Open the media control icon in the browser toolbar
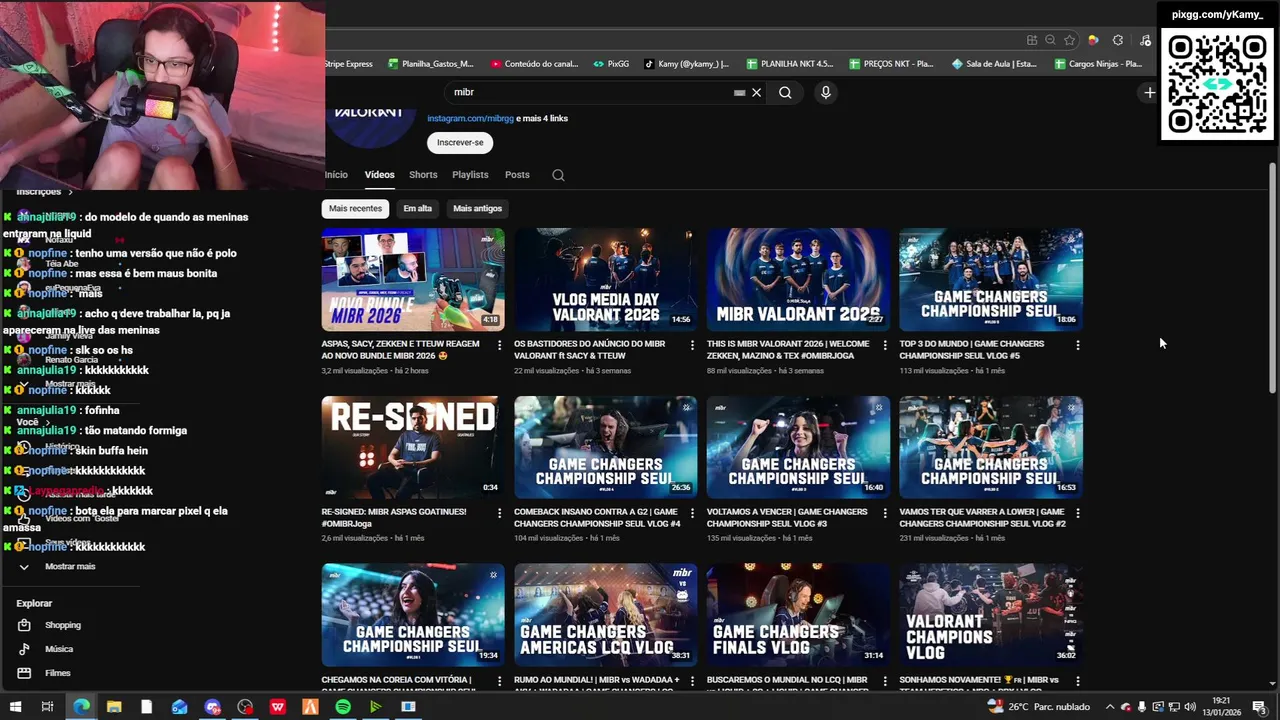 pyautogui.click(x=1145, y=40)
